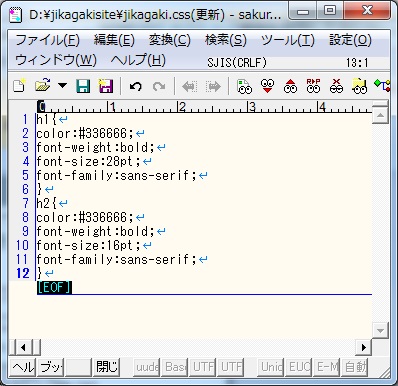The height and width of the screenshot is (386, 398).
Task: Click the Redo arrow icon
Action: (159, 87)
